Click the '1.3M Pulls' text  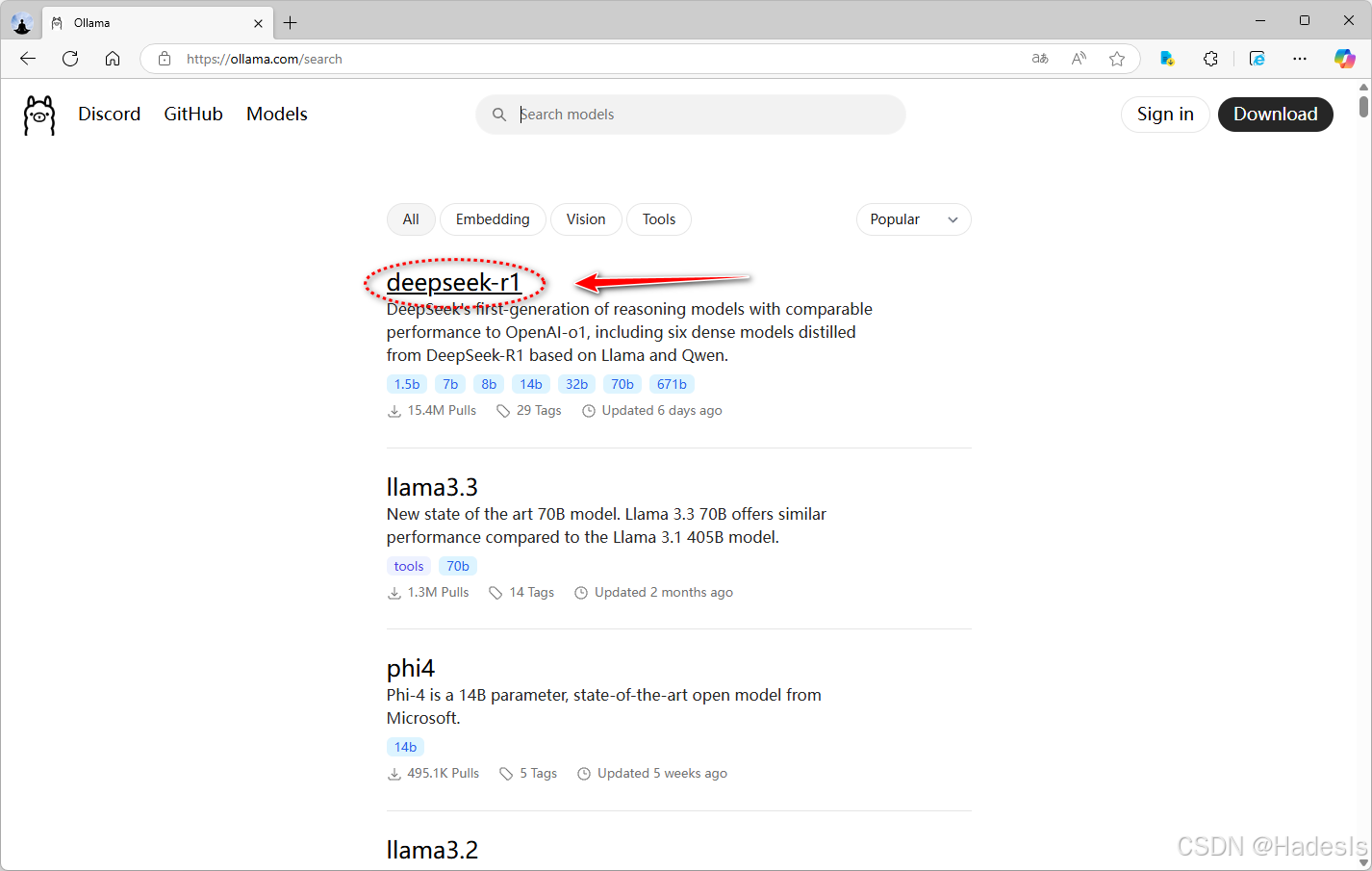coord(438,592)
